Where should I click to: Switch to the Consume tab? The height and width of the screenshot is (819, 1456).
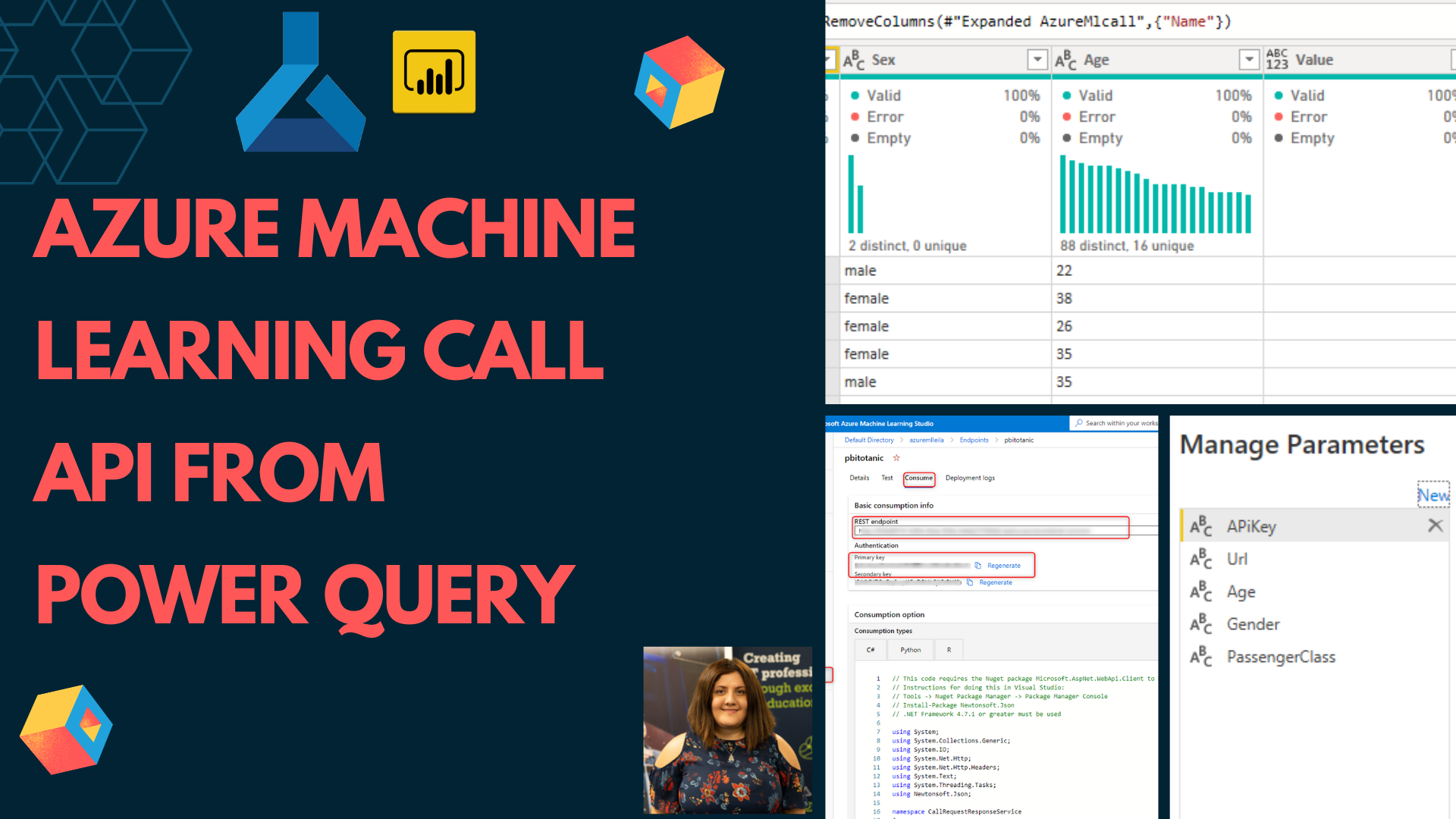pos(918,479)
